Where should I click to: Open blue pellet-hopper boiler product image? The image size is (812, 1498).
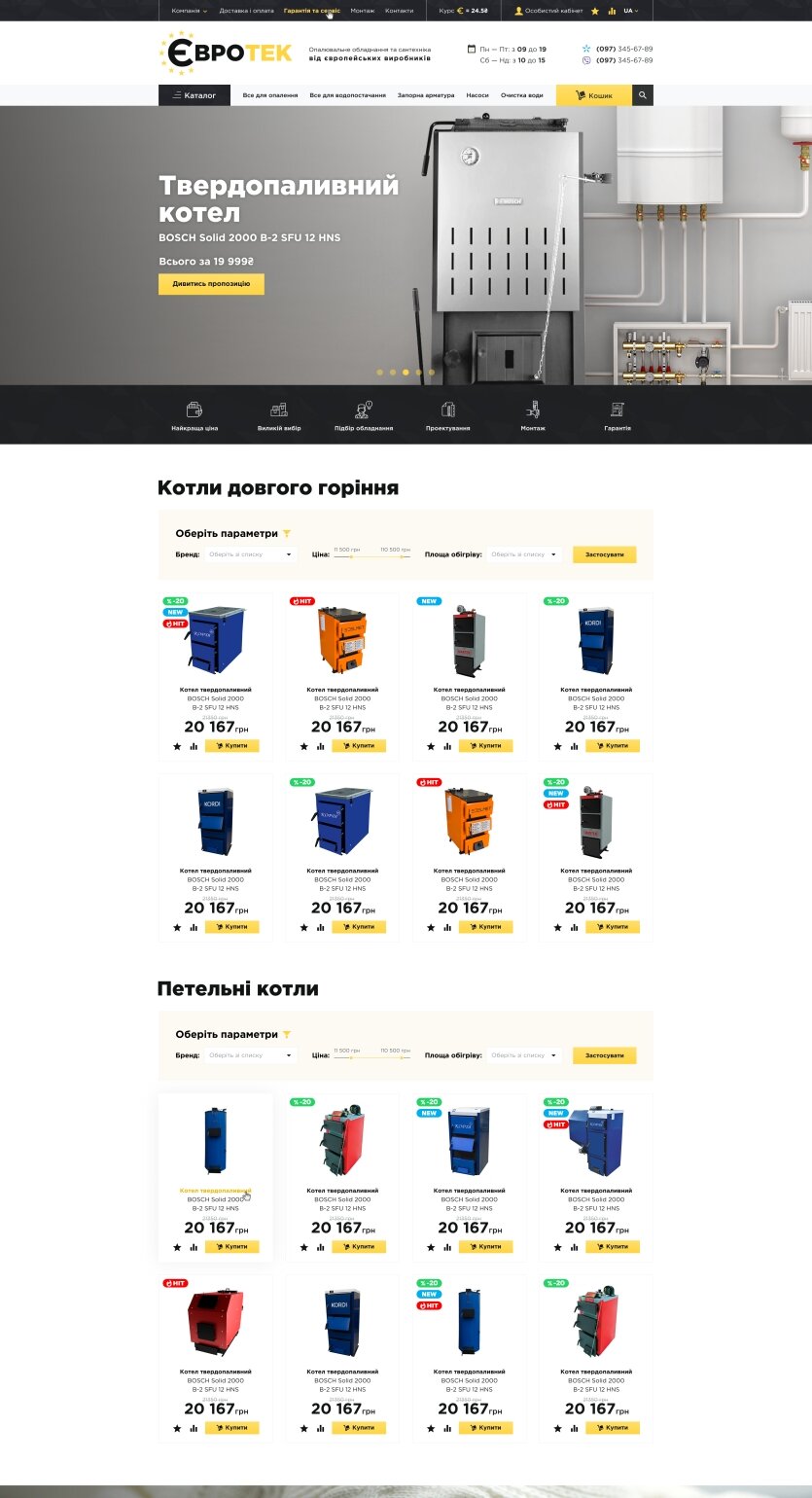coord(596,1142)
